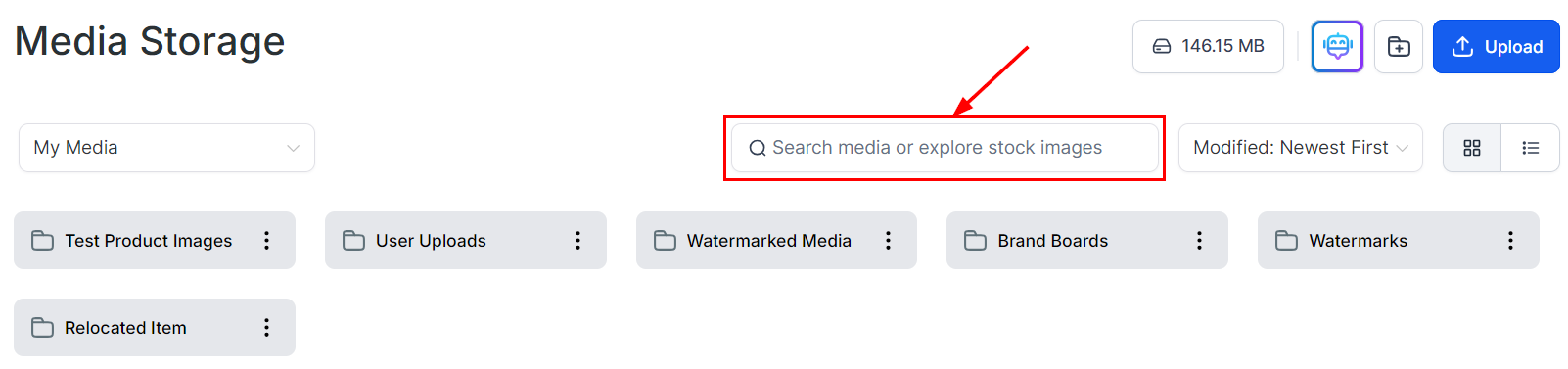Image resolution: width=1568 pixels, height=369 pixels.
Task: Focus the search media input field
Action: pos(945,148)
